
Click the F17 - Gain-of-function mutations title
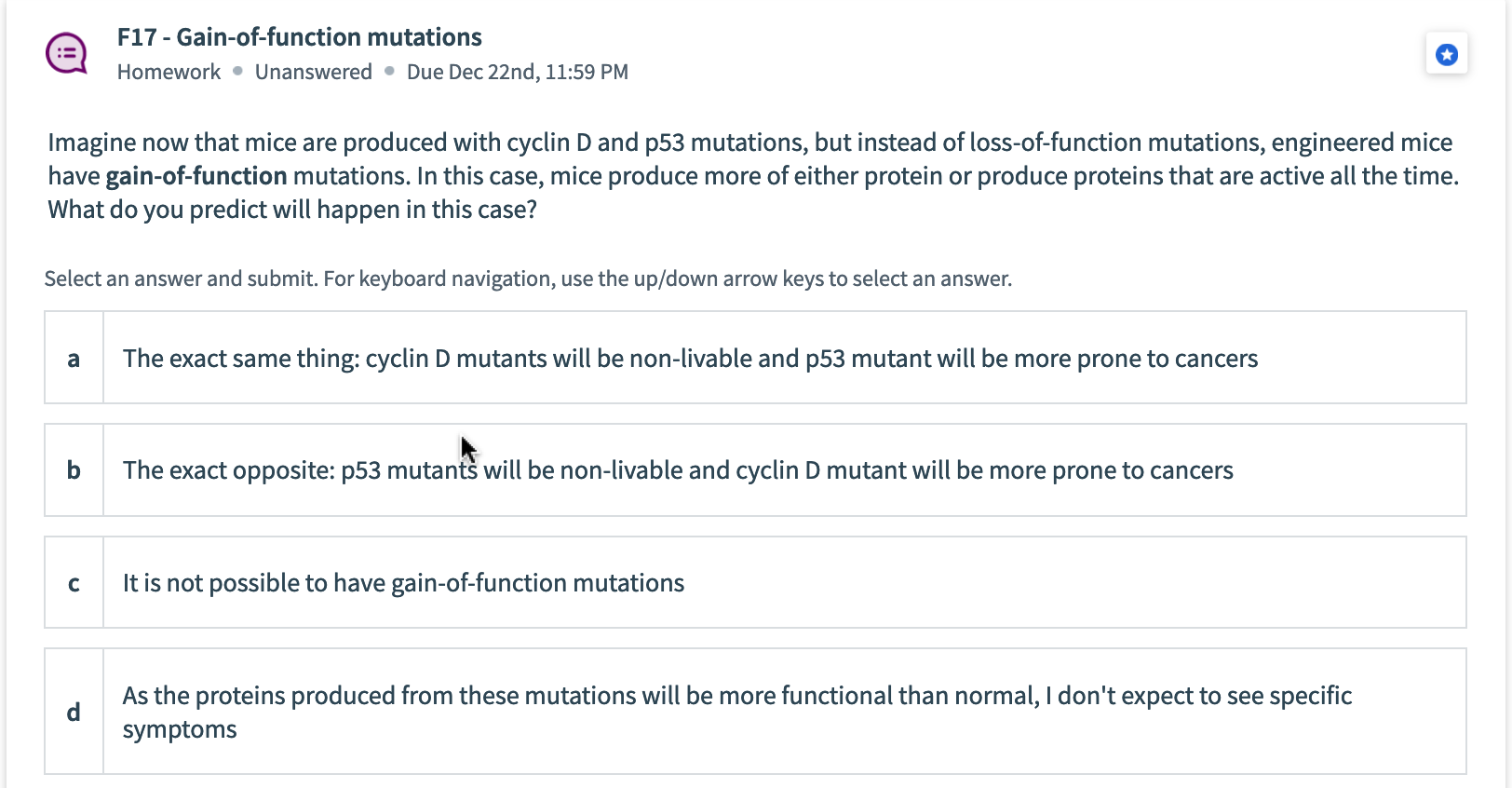[x=299, y=37]
